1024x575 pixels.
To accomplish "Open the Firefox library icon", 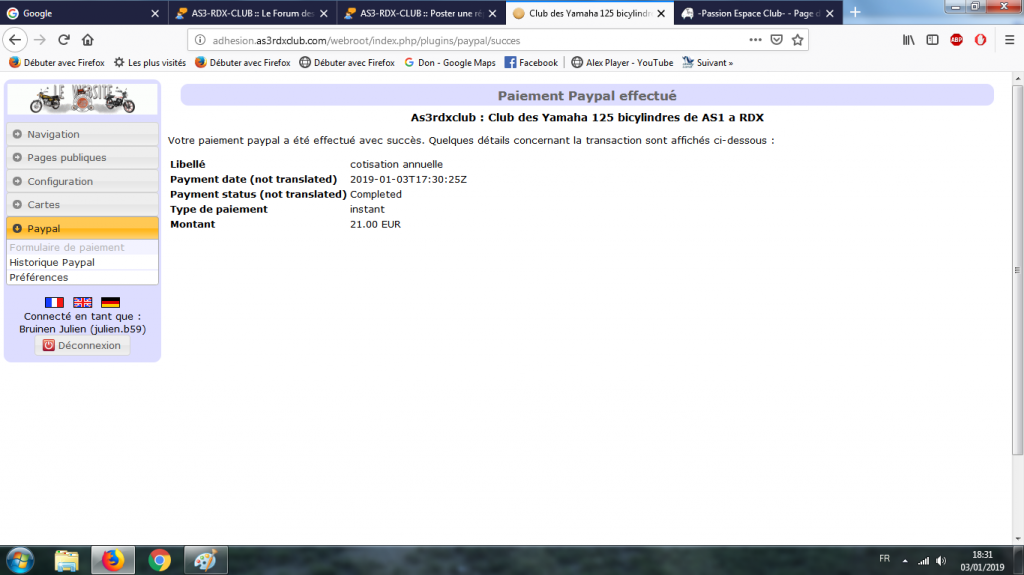I will (909, 40).
